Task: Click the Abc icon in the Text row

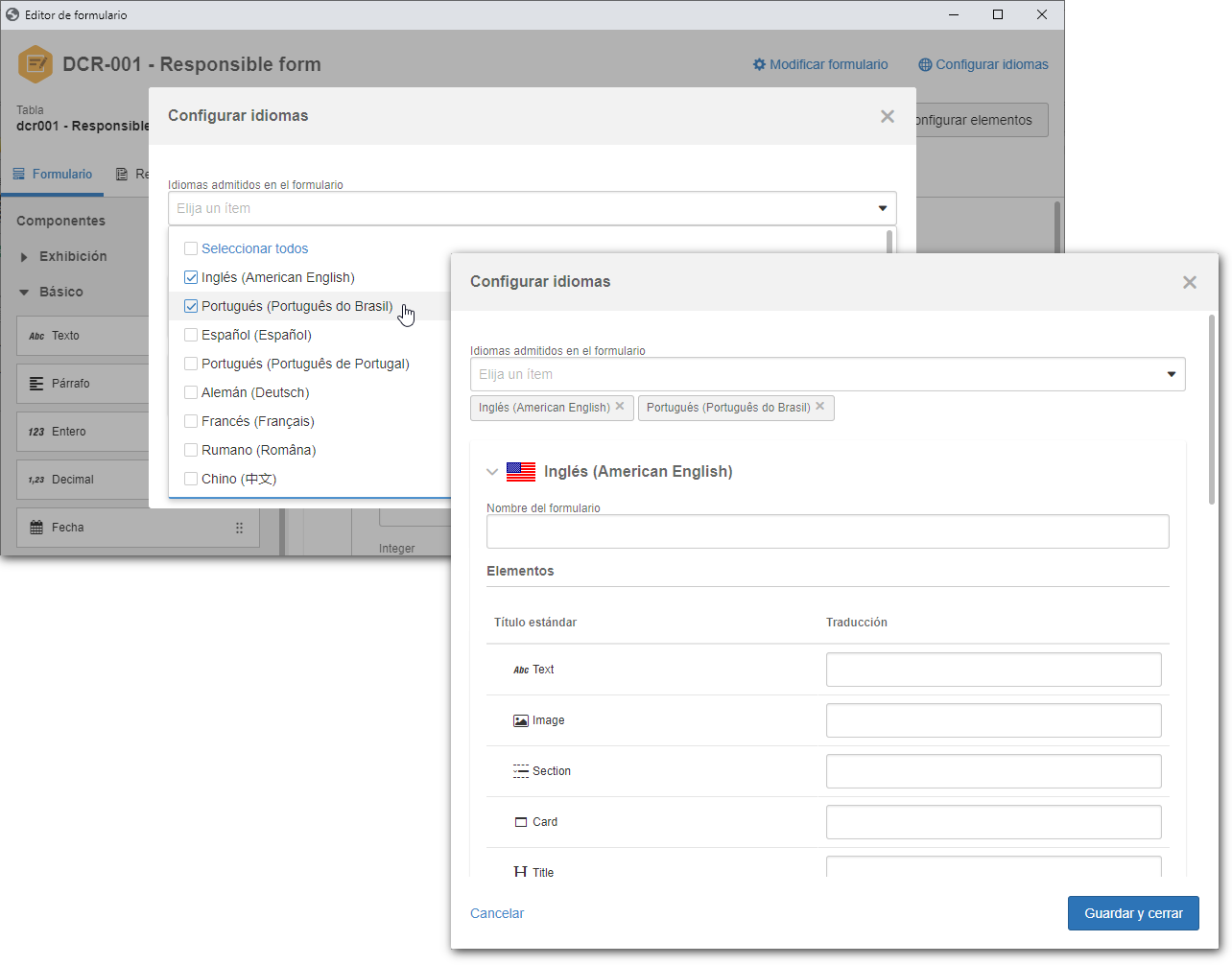Action: pyautogui.click(x=521, y=670)
